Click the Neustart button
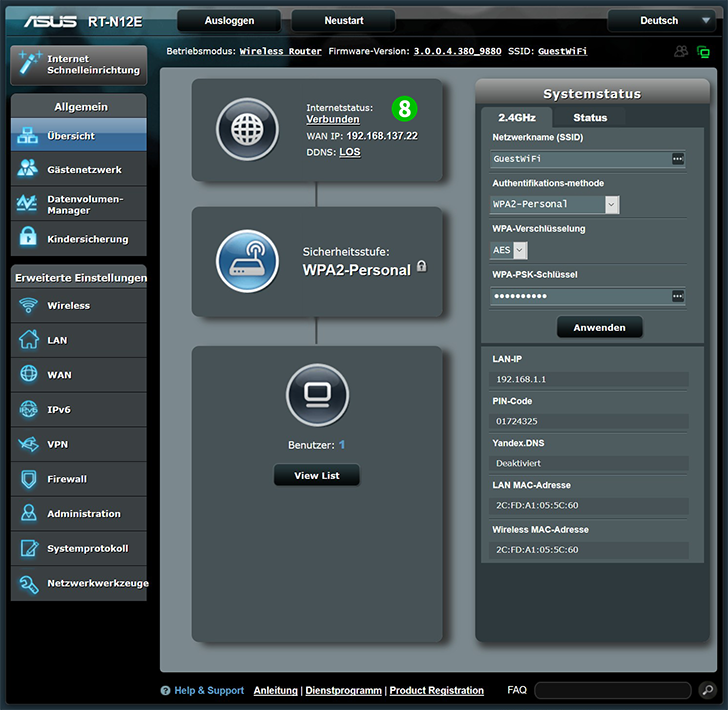 (x=344, y=20)
